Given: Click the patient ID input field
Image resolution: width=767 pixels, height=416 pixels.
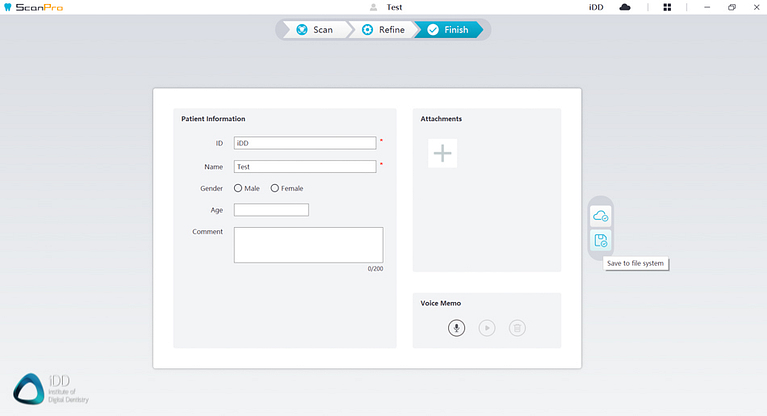Looking at the screenshot, I should tap(305, 143).
